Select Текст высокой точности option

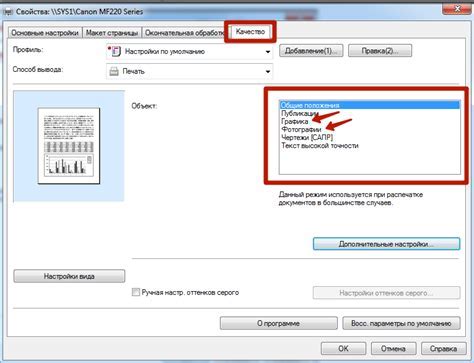coord(370,145)
